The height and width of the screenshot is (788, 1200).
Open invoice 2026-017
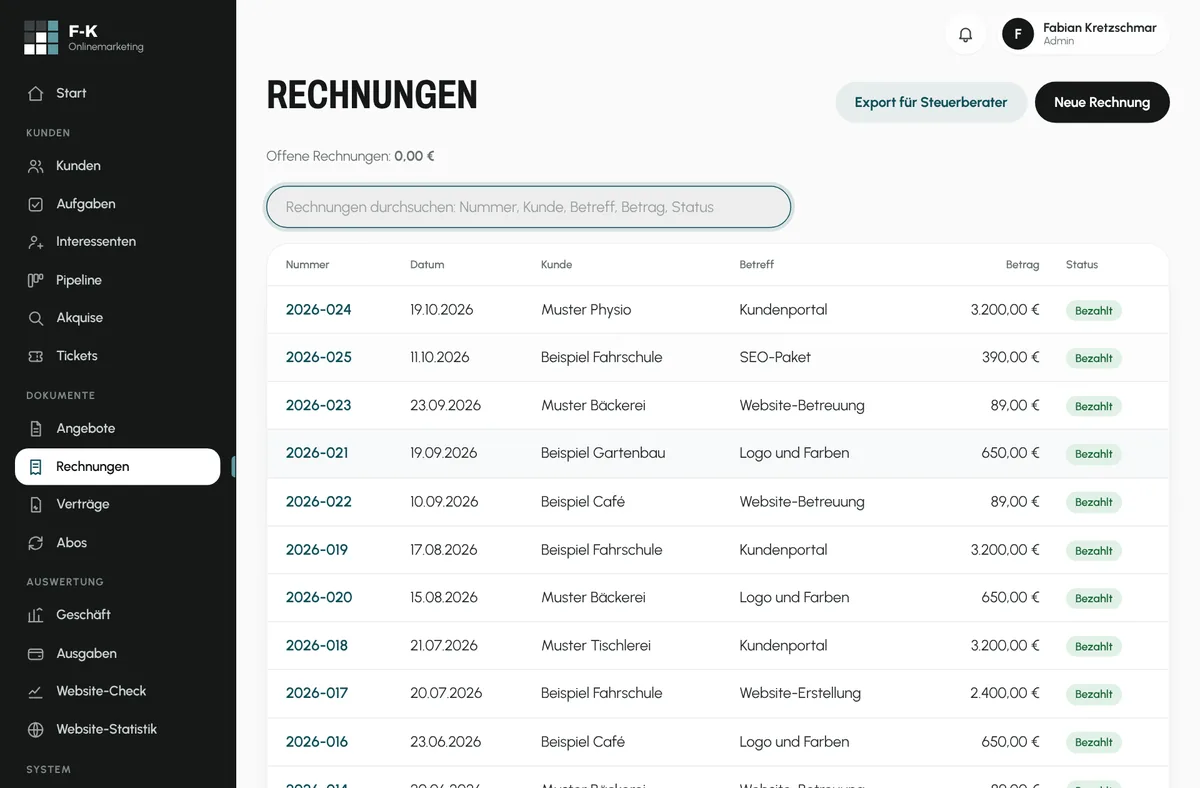tap(317, 693)
